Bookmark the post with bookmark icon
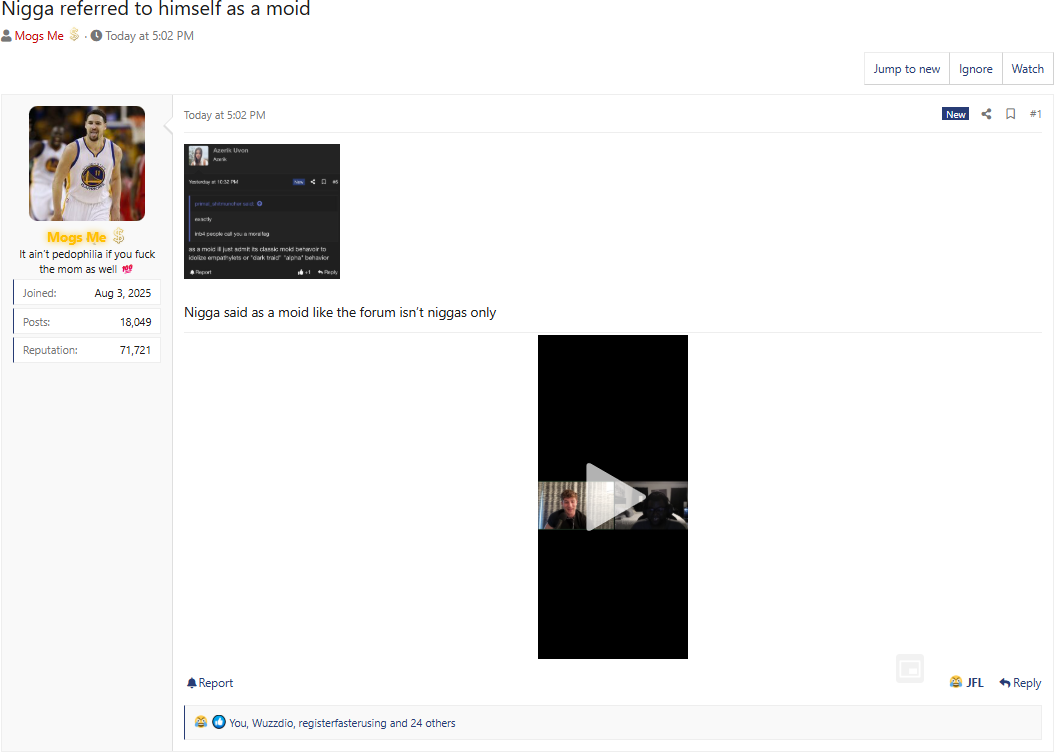 click(x=1010, y=114)
